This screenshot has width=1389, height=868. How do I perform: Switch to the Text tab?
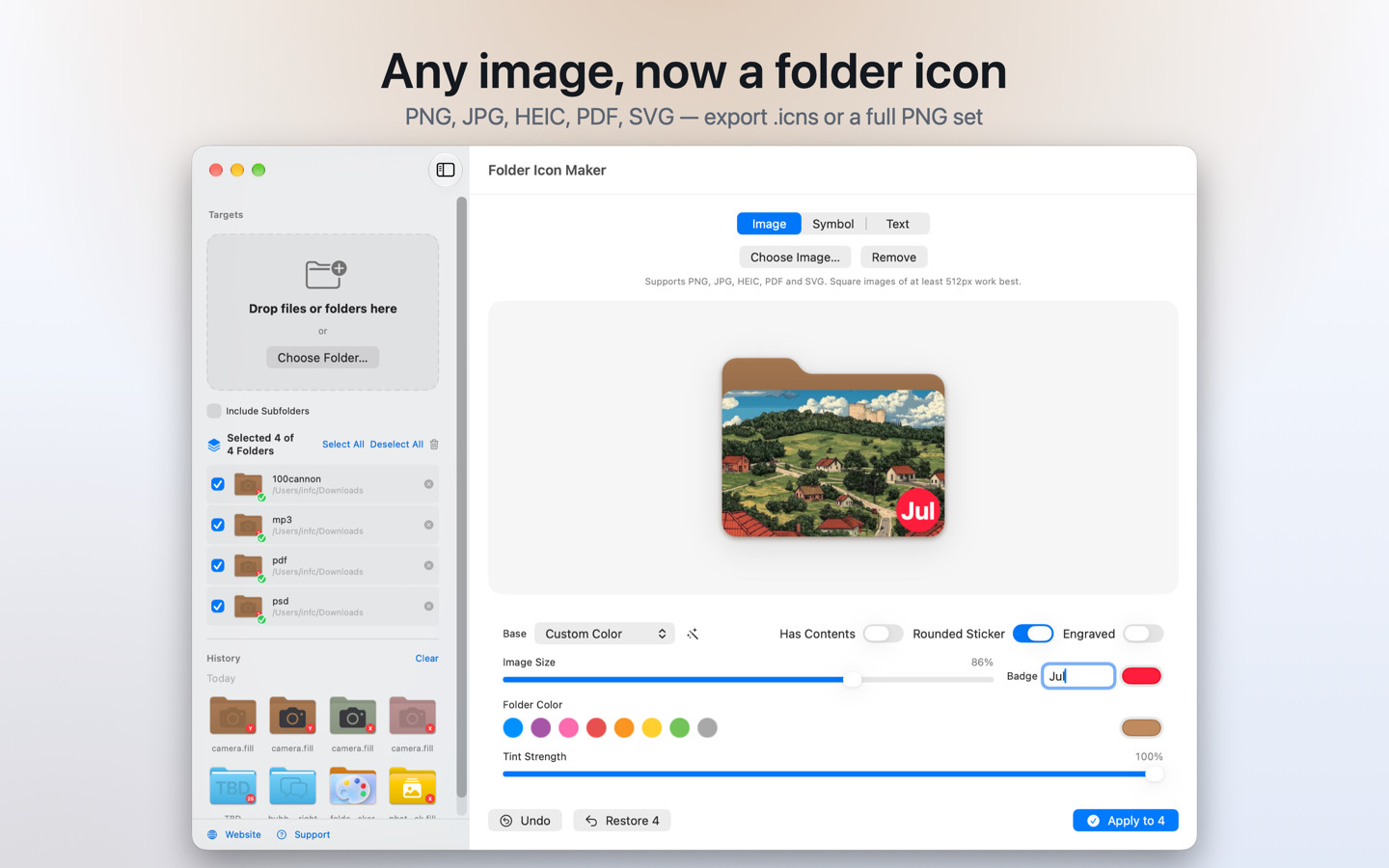click(898, 224)
